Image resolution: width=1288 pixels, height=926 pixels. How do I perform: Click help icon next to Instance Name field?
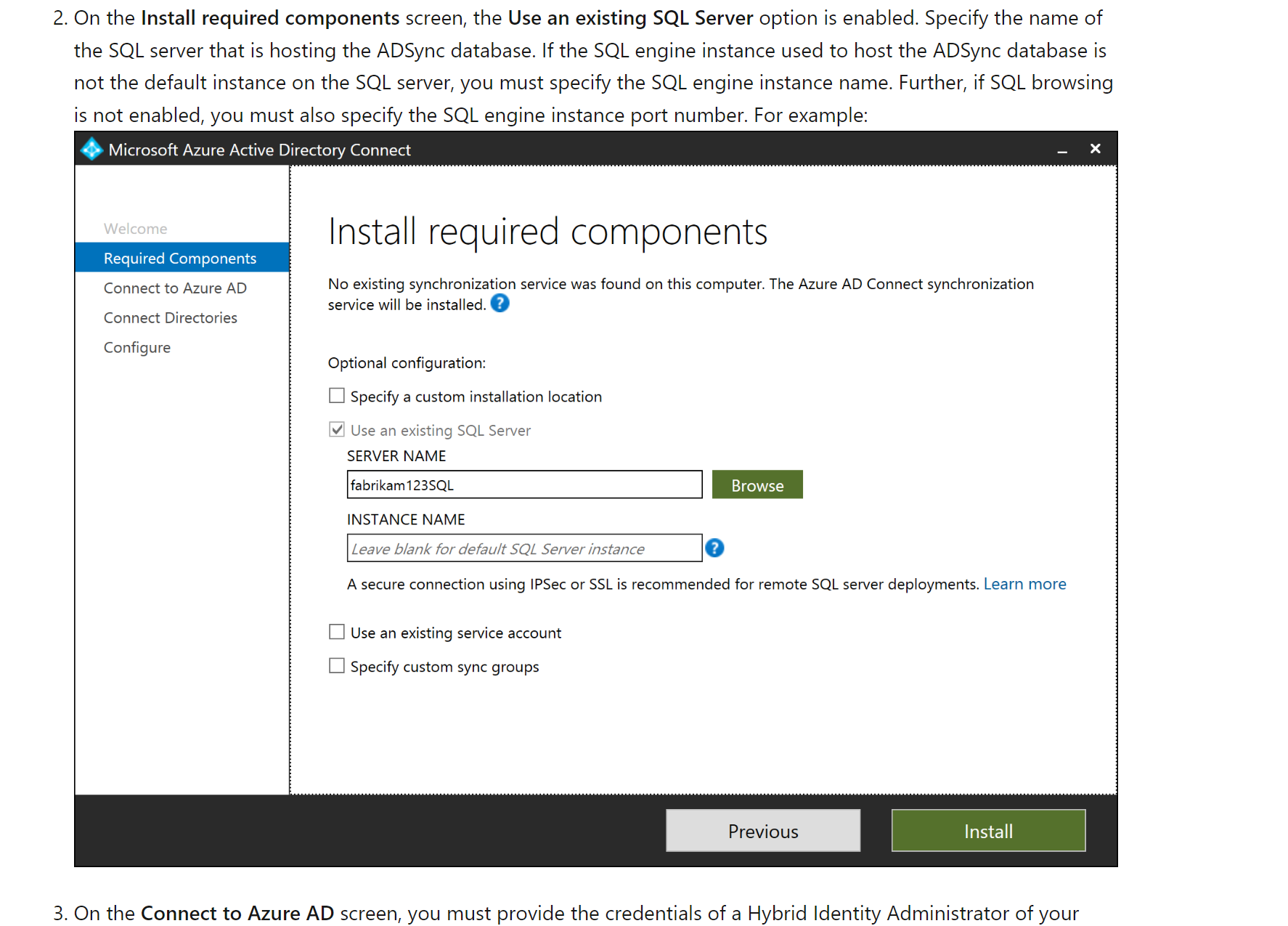tap(714, 548)
